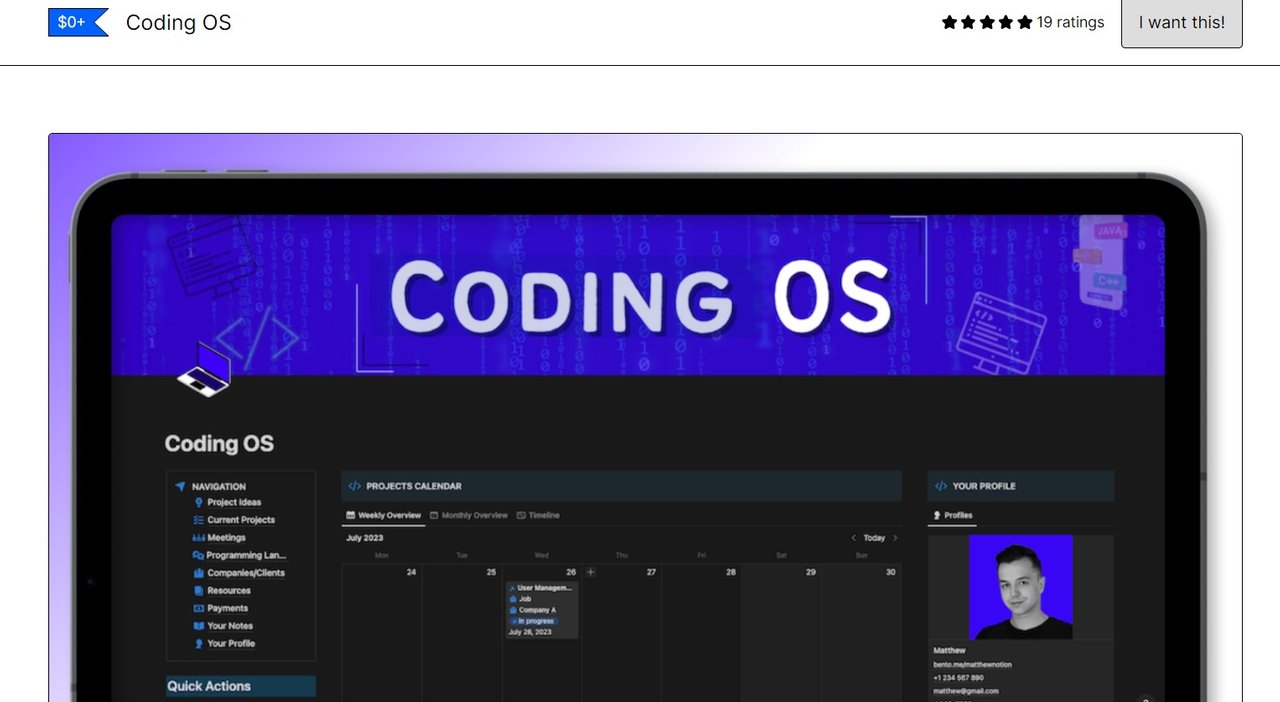Viewport: 1280px width, 702px height.
Task: Click "Companies/Clients" in the preview's navigation list
Action: [x=246, y=573]
